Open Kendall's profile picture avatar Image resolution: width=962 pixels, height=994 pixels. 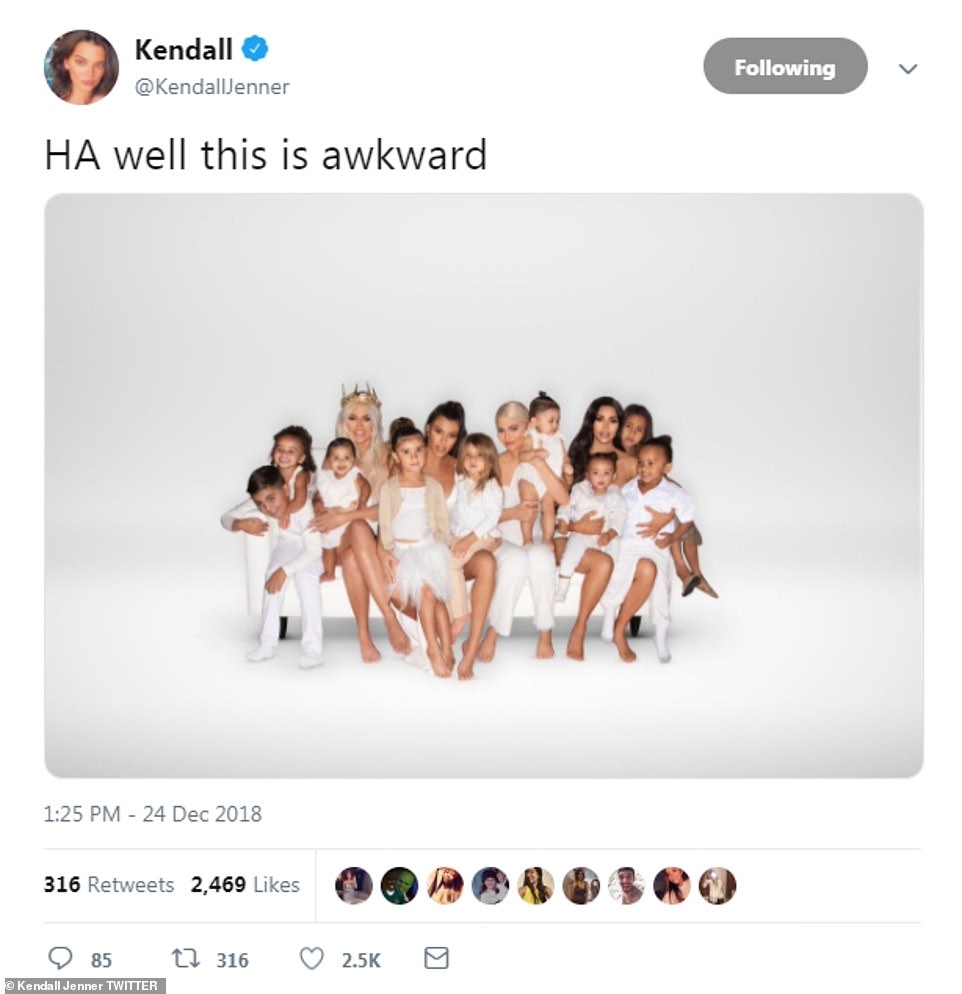pyautogui.click(x=81, y=67)
